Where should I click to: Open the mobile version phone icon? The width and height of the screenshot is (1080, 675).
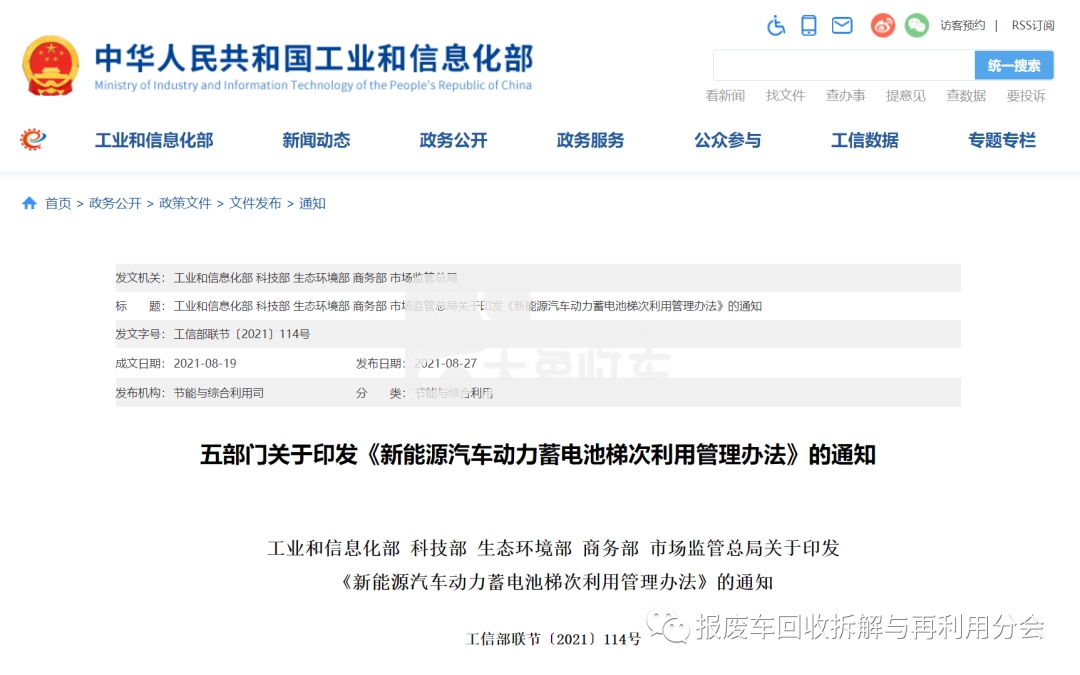(809, 26)
